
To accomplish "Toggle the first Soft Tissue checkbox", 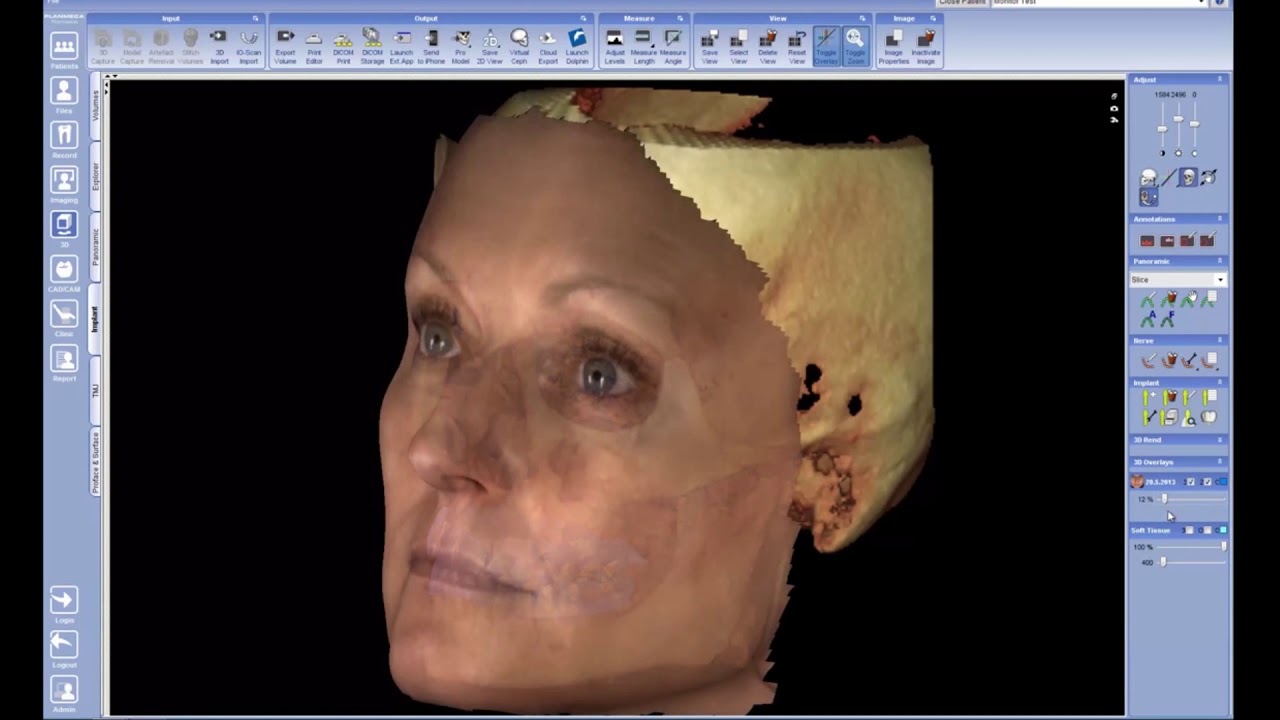I will (1189, 530).
